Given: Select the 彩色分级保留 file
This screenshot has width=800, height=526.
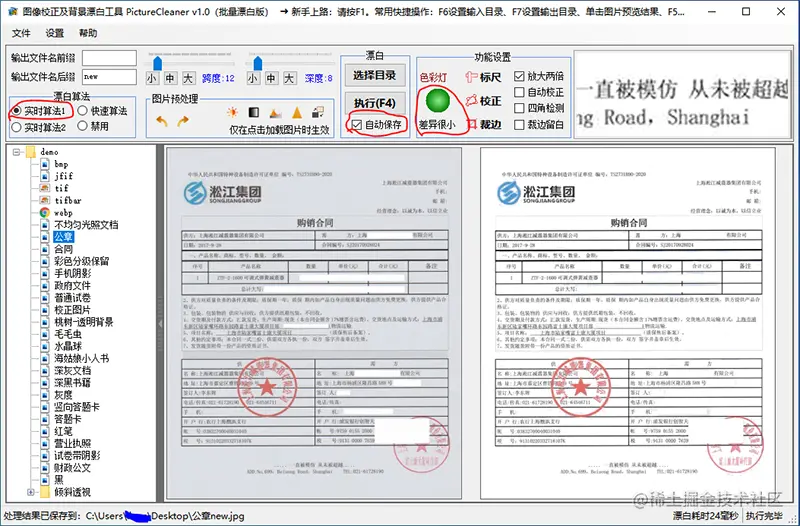Looking at the screenshot, I should pyautogui.click(x=82, y=261).
